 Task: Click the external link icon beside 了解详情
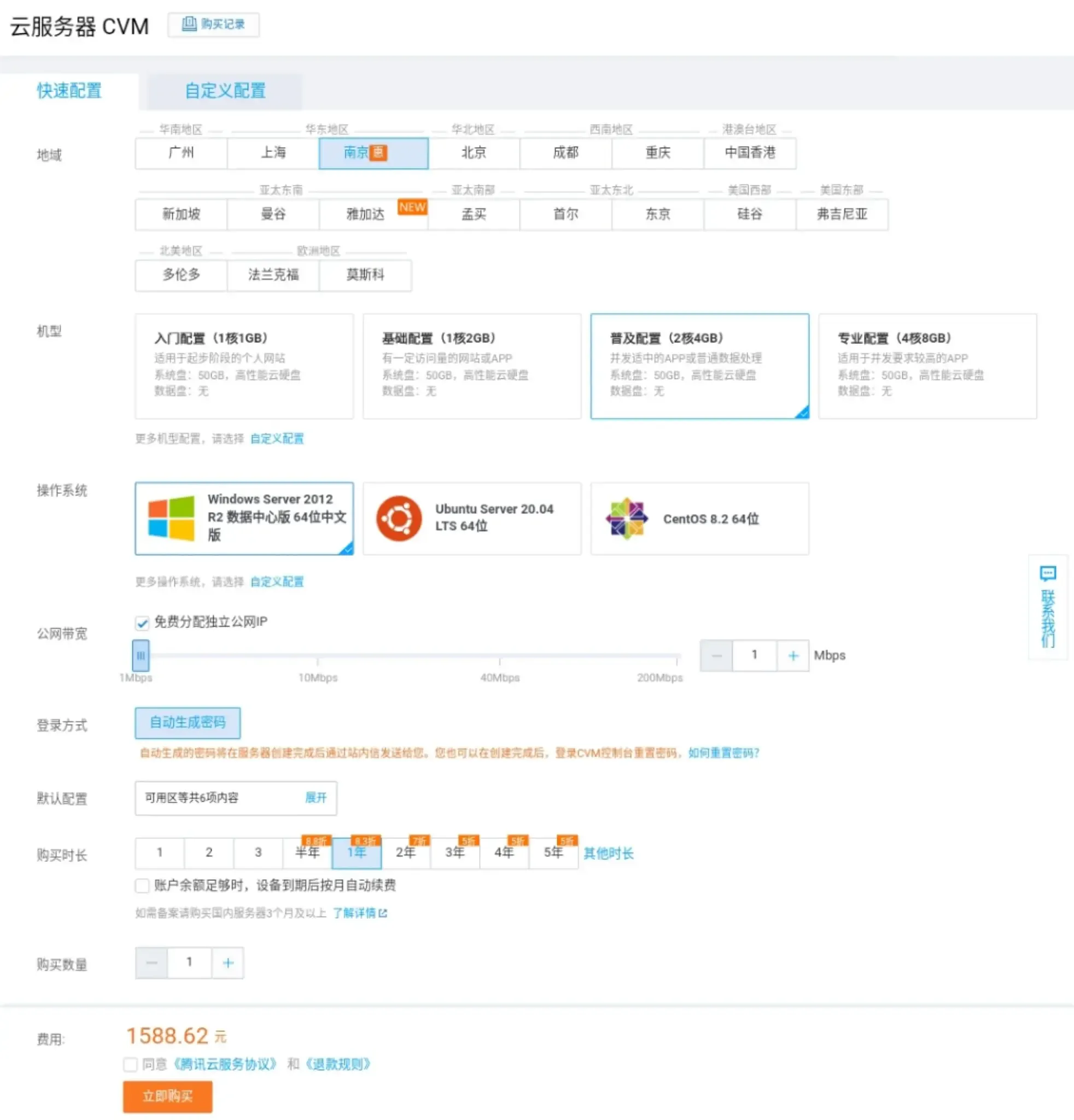(x=383, y=913)
